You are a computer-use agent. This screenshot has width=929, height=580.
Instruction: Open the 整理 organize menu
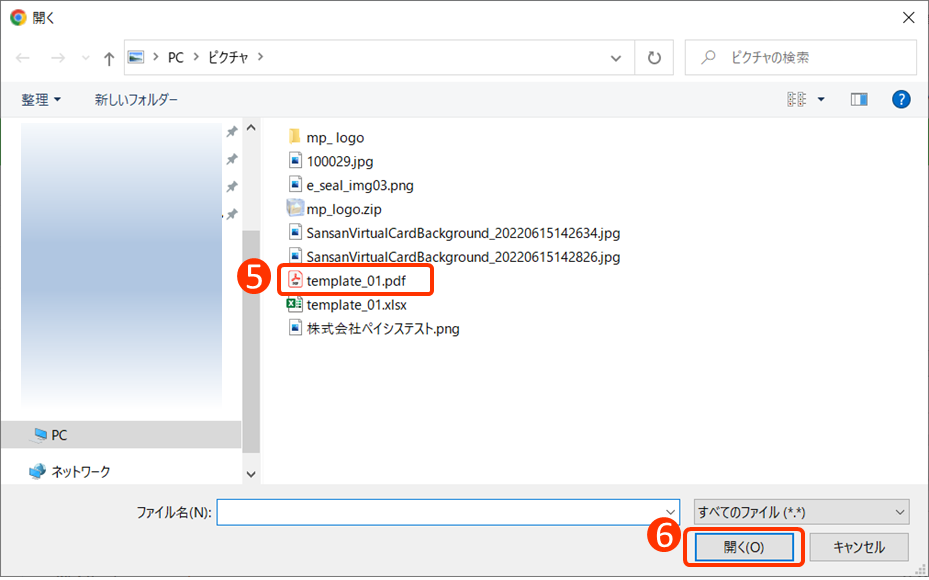point(41,100)
